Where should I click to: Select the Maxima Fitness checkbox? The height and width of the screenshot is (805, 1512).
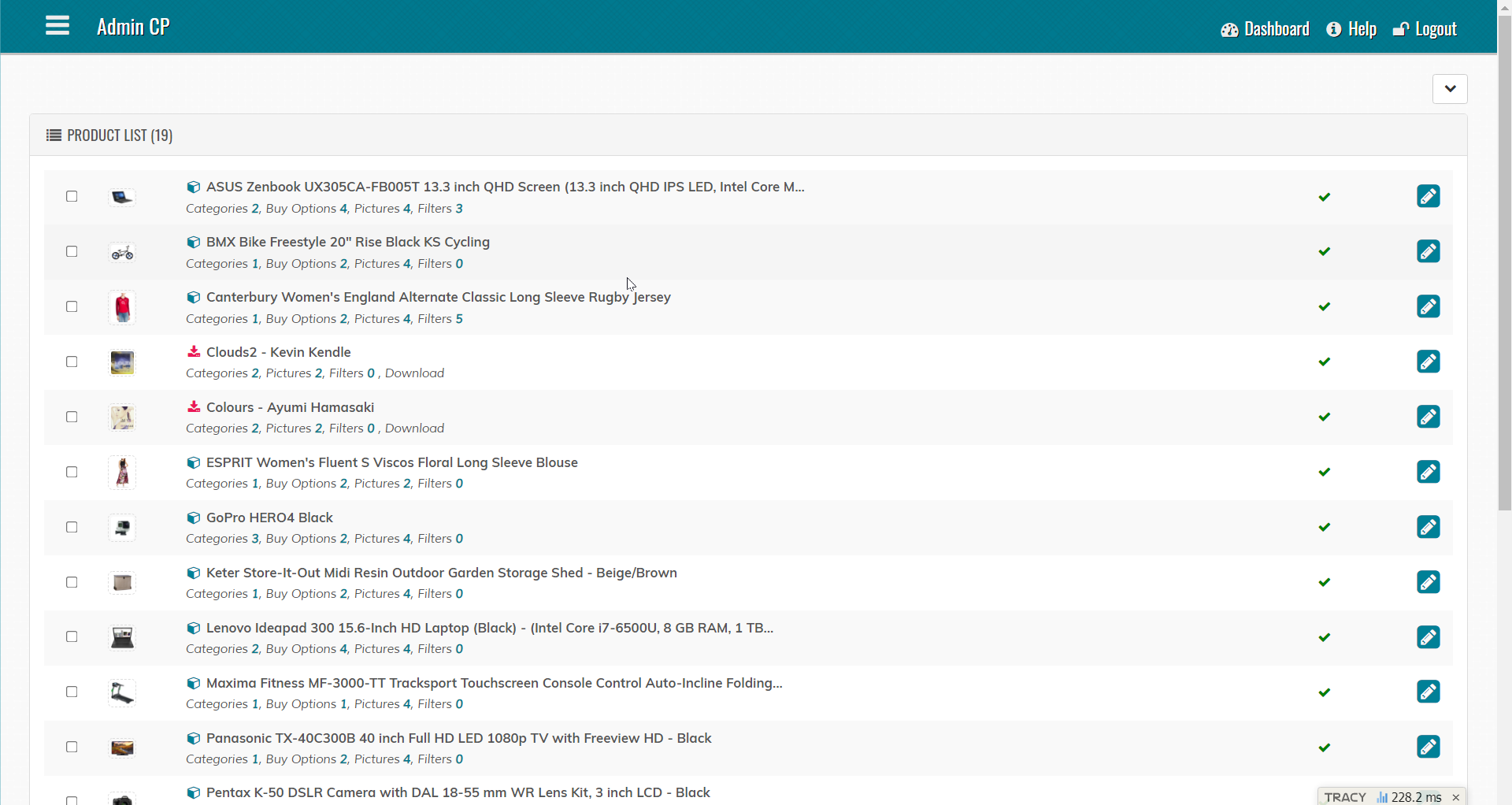pos(72,692)
